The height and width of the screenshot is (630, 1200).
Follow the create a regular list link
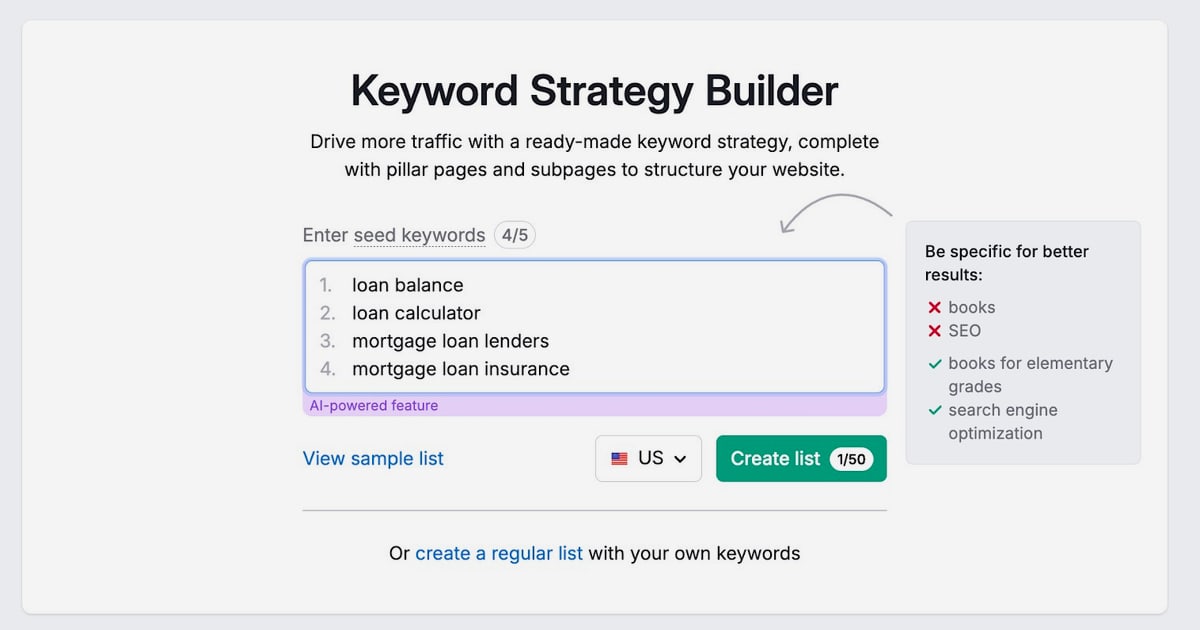499,553
